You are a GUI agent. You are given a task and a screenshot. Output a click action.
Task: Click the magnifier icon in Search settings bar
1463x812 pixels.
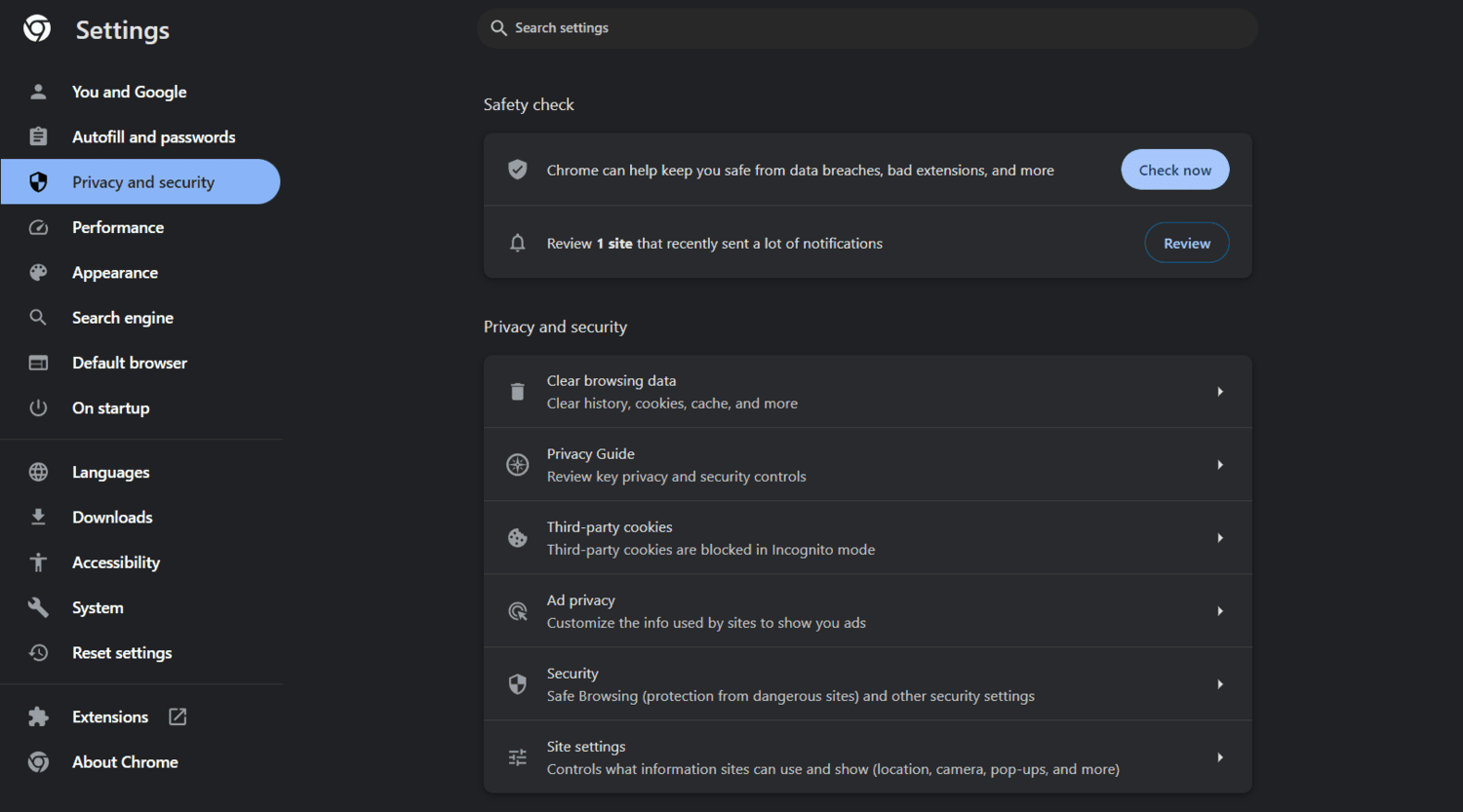point(498,27)
